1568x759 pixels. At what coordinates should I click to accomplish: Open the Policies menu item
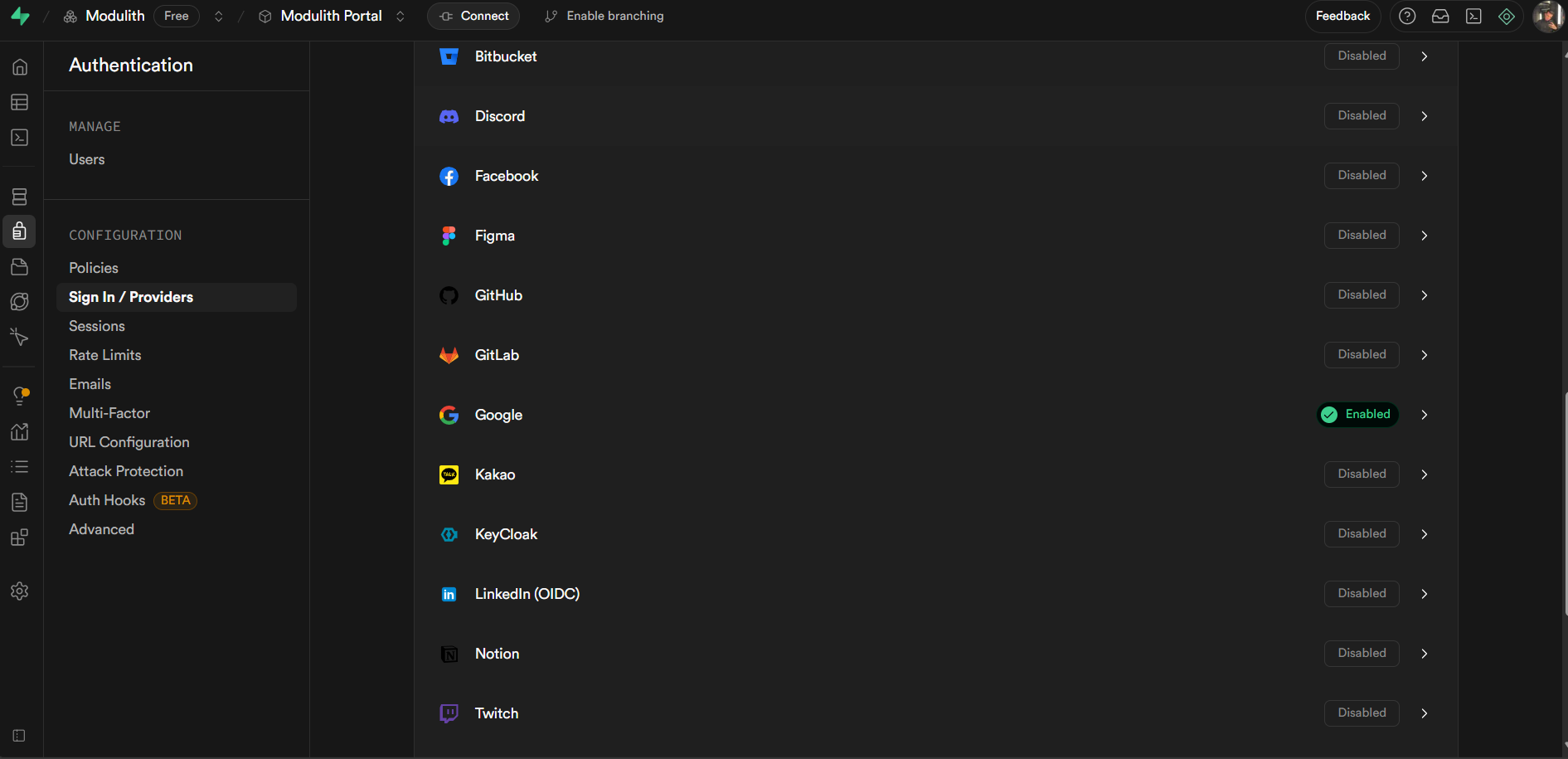pos(94,268)
